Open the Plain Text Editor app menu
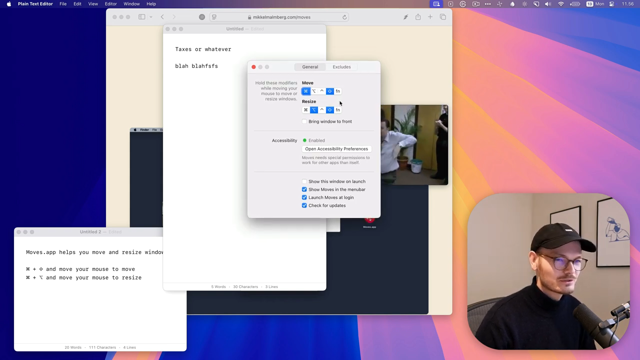 click(35, 4)
